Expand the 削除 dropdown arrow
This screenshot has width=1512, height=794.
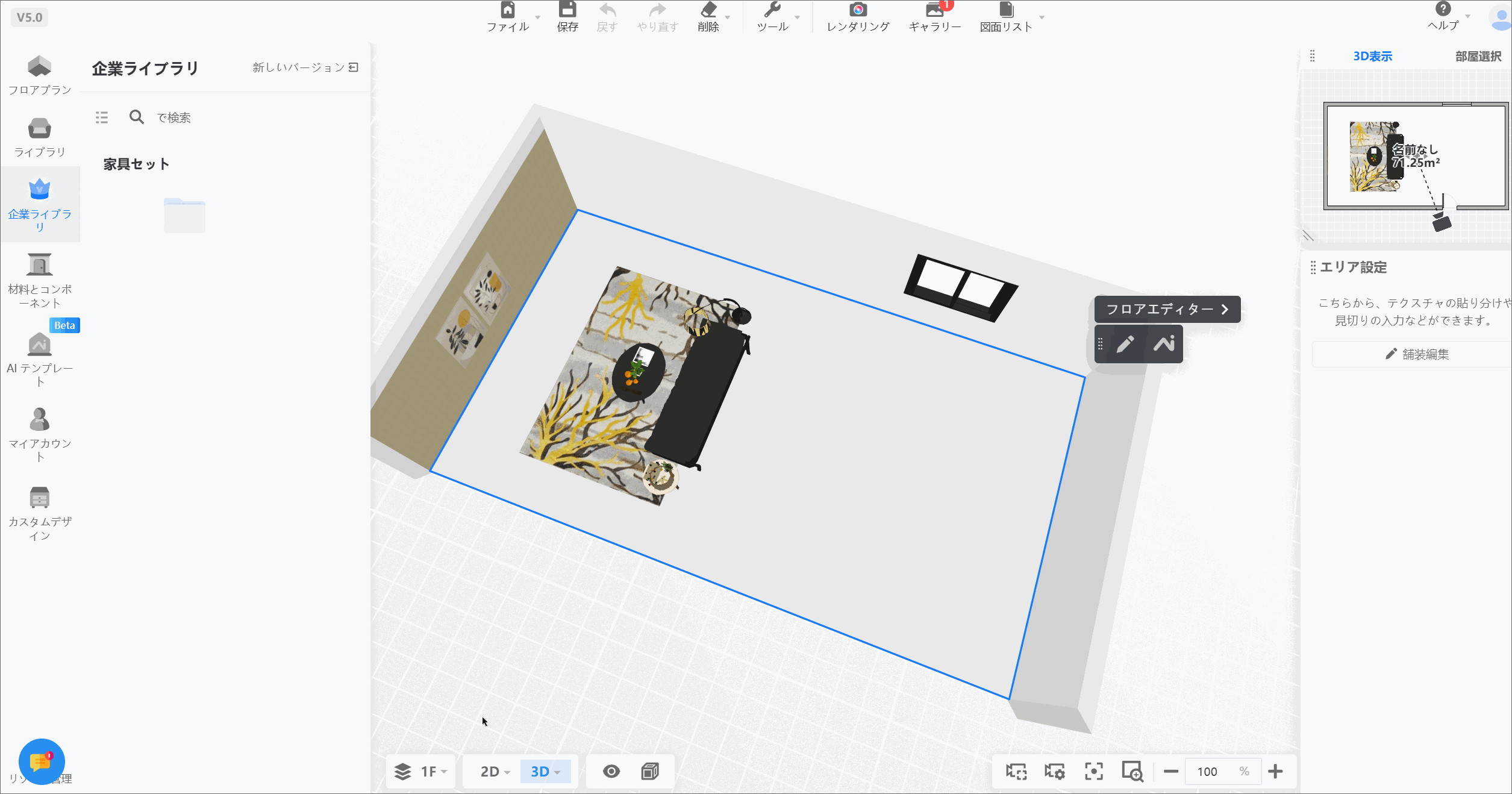(727, 17)
